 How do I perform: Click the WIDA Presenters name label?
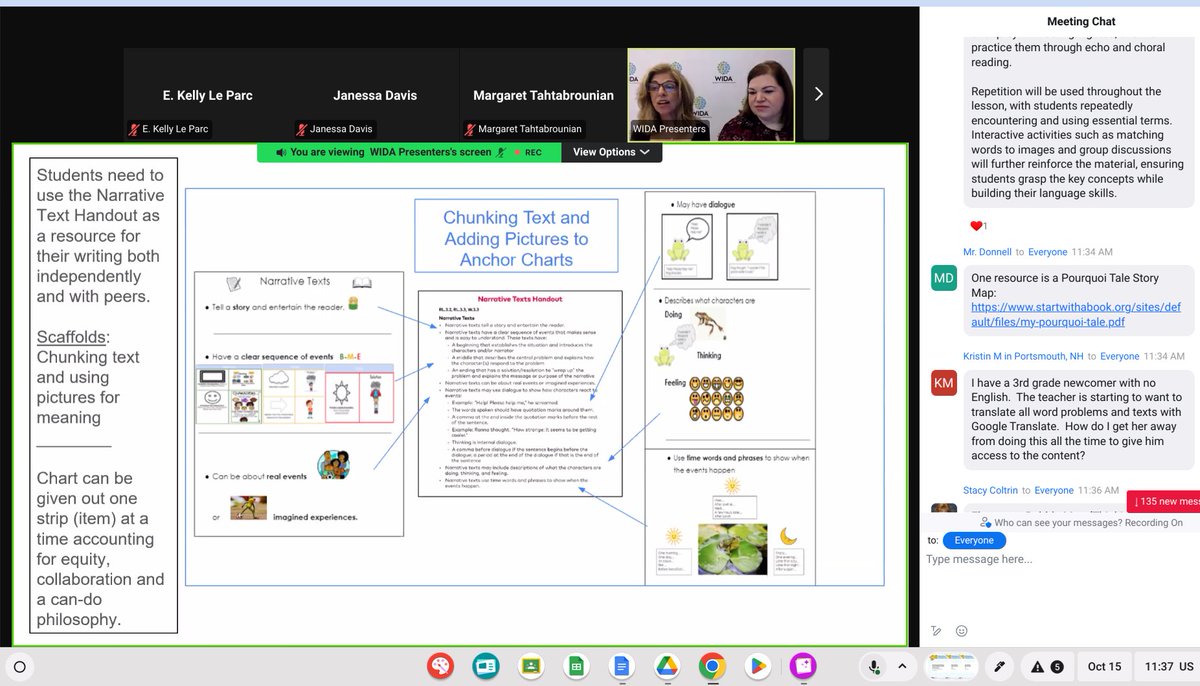pyautogui.click(x=669, y=129)
